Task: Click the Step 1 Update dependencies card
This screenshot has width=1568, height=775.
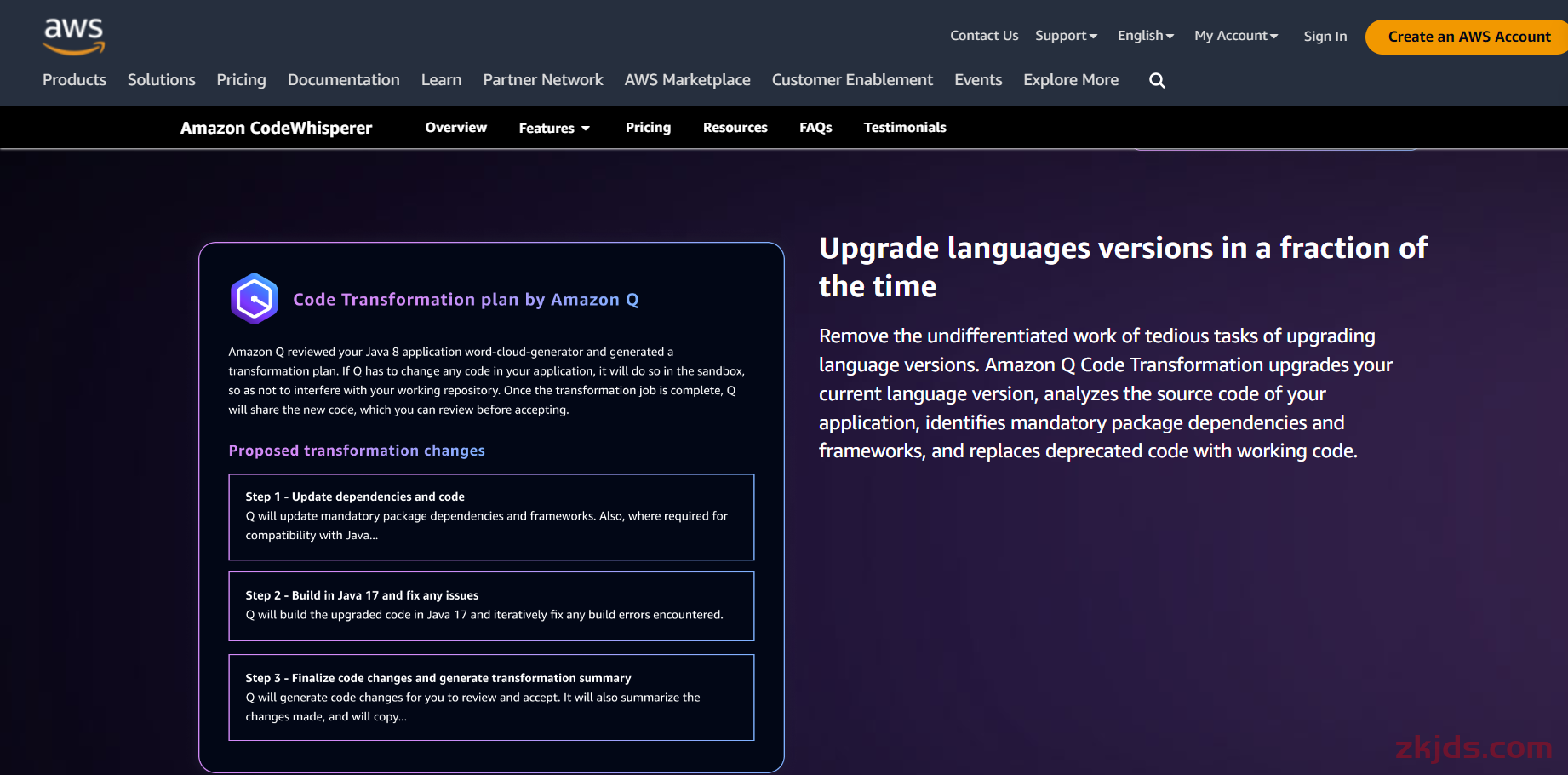Action: (491, 517)
